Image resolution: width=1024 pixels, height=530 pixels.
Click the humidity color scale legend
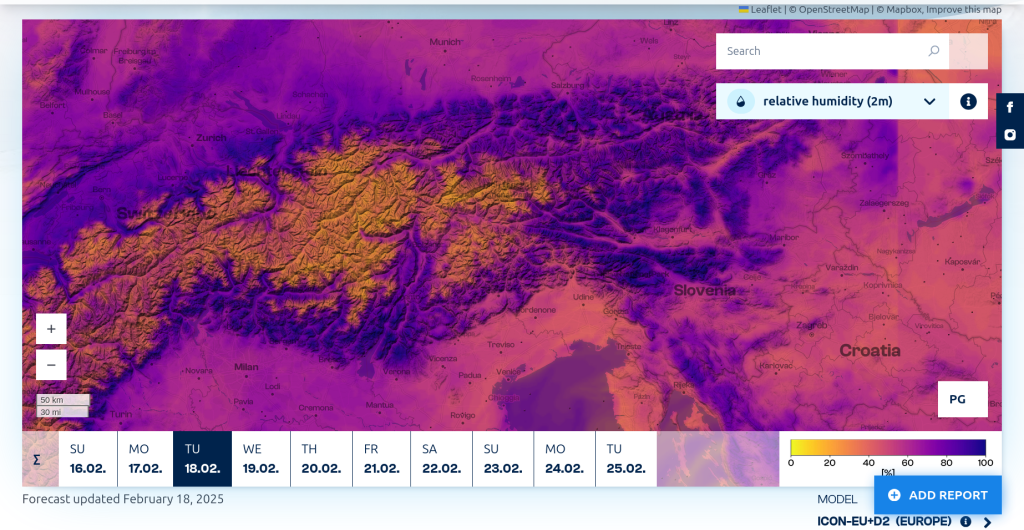[x=888, y=447]
